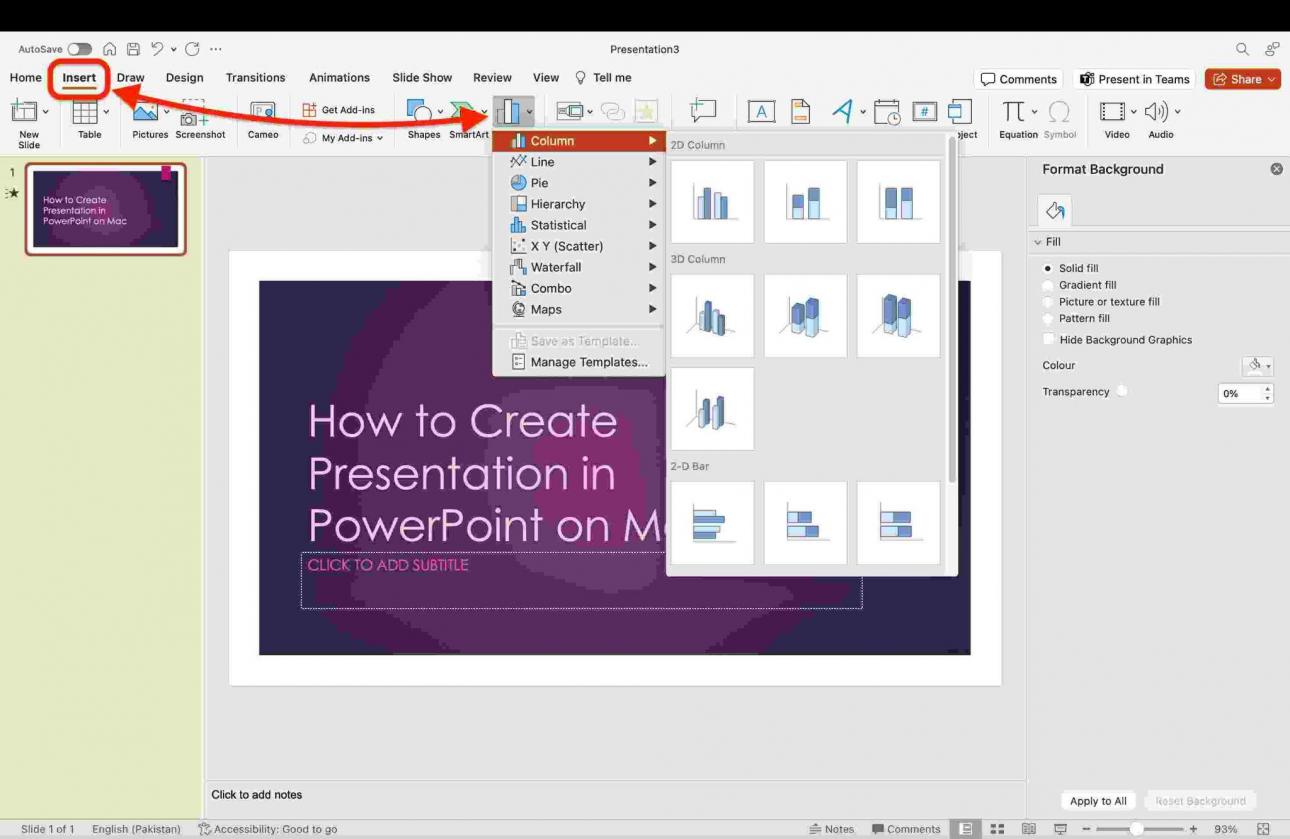The height and width of the screenshot is (839, 1290).
Task: Choose Gradient fill for the background
Action: pyautogui.click(x=1048, y=285)
